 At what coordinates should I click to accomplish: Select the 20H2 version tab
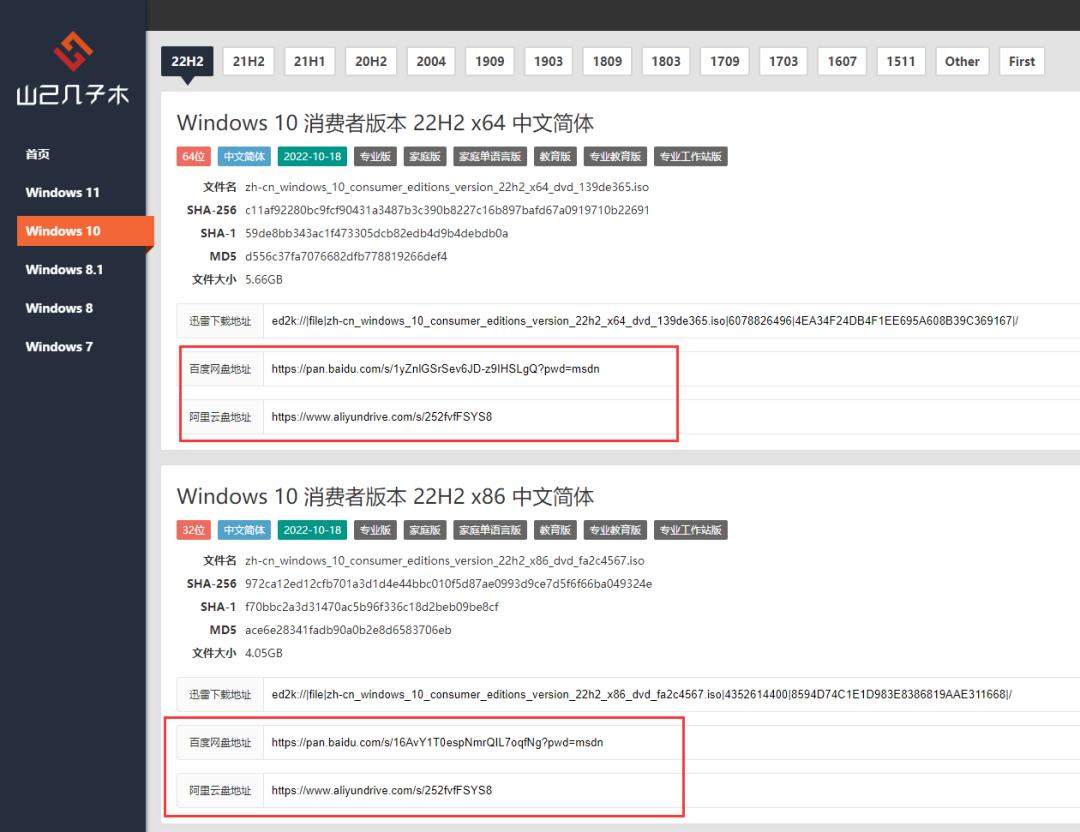[371, 61]
